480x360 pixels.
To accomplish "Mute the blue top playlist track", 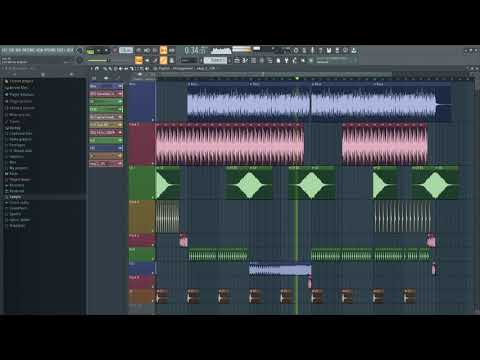I will point(153,119).
